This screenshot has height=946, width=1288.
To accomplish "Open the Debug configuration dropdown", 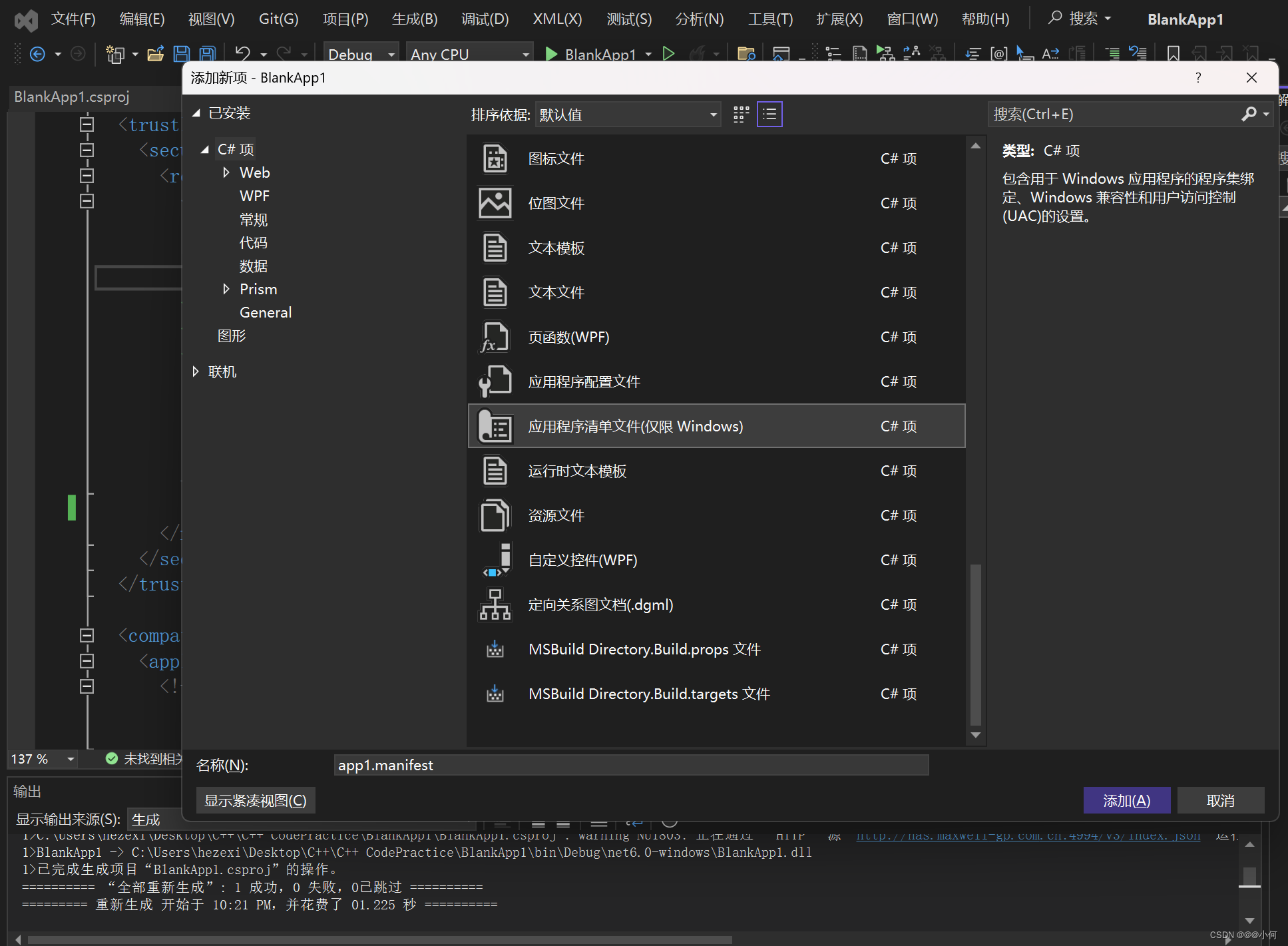I will tap(361, 54).
